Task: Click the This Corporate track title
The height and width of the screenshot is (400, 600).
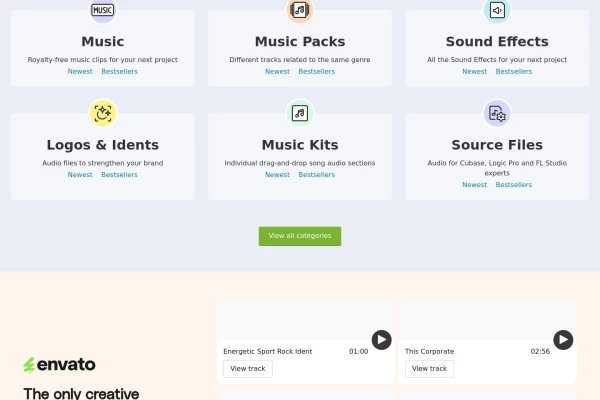Action: pos(429,351)
